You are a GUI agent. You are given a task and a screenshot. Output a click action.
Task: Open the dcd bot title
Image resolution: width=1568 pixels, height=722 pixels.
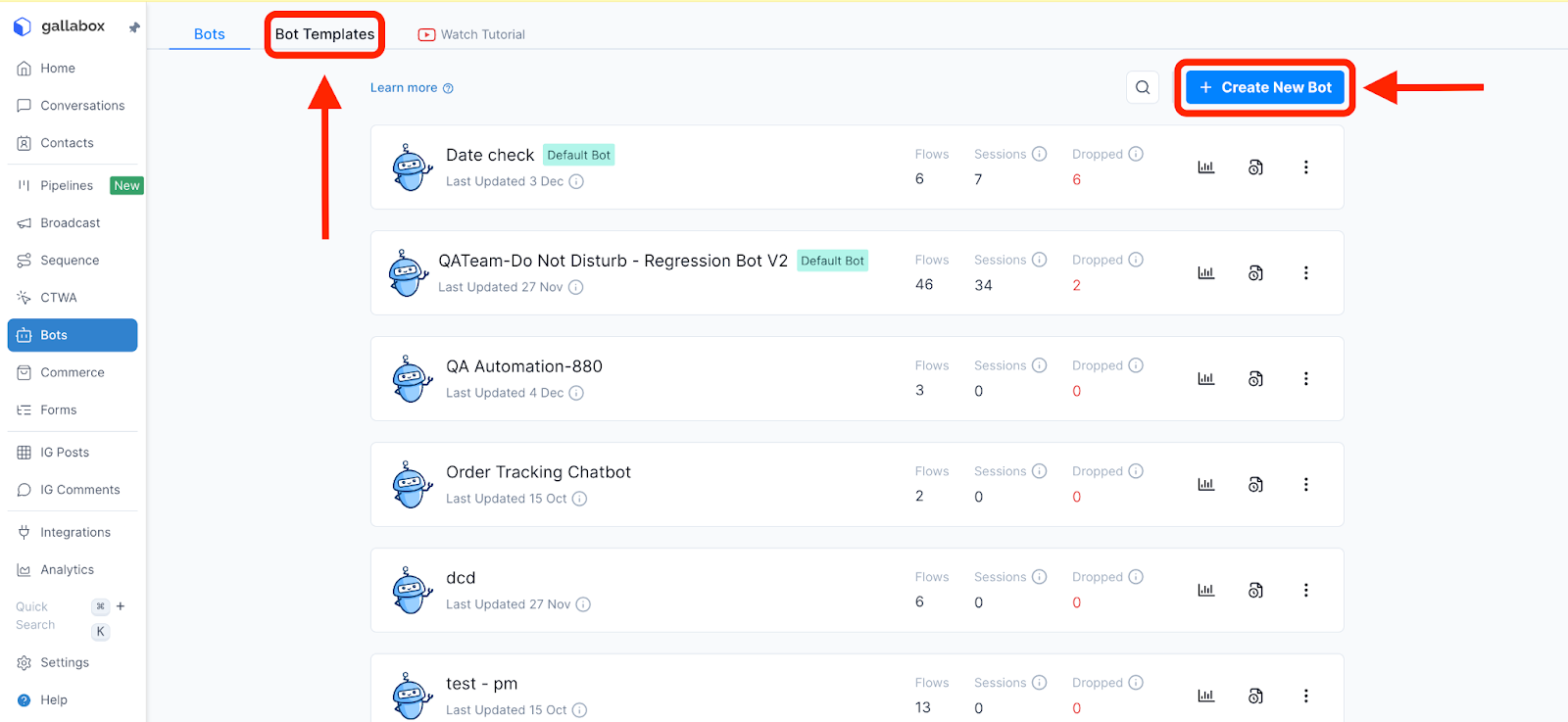(461, 578)
